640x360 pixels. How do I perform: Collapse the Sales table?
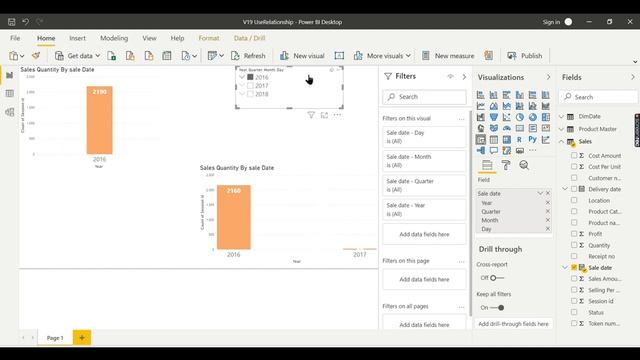click(x=562, y=141)
